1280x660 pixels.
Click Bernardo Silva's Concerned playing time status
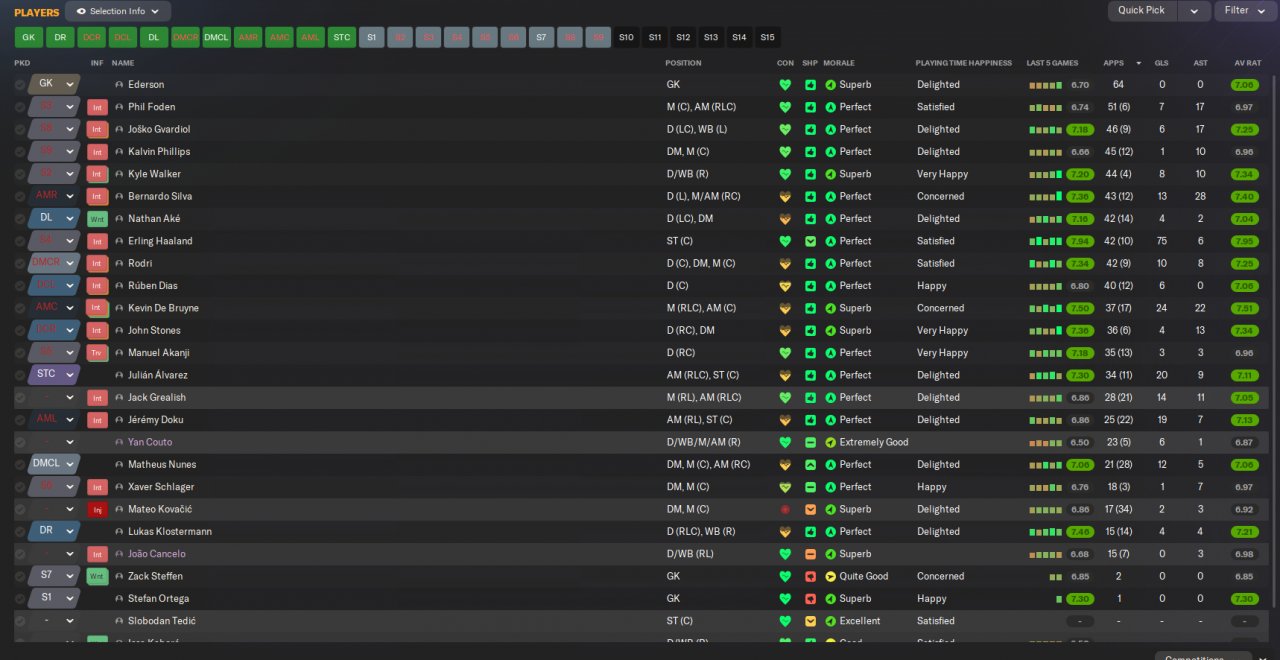[x=940, y=197]
